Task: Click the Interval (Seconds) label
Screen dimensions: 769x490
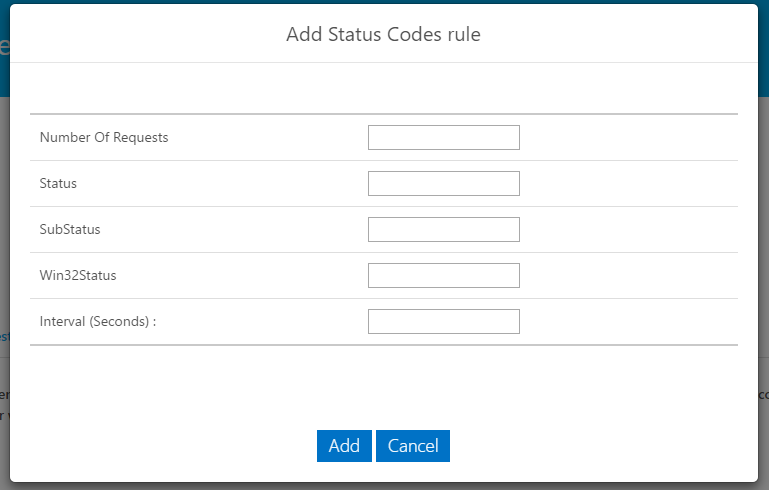Action: coord(98,322)
